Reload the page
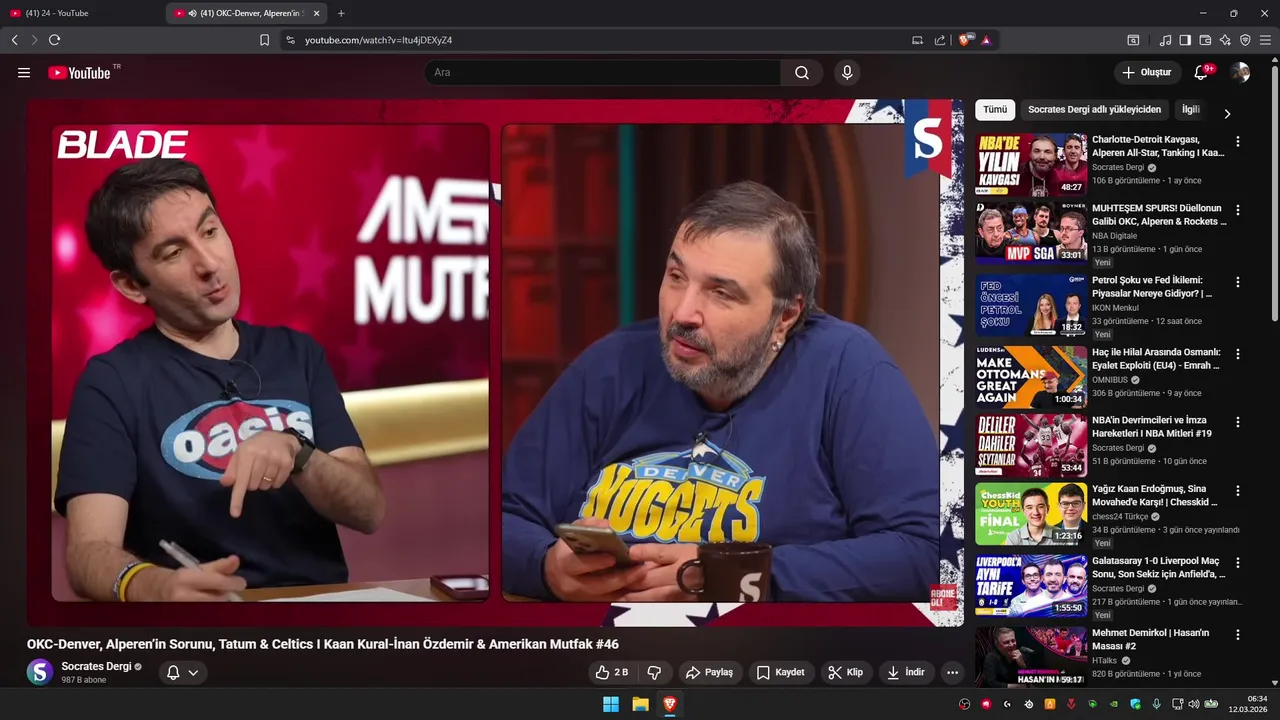Screen dimensions: 1280x720 click(54, 40)
